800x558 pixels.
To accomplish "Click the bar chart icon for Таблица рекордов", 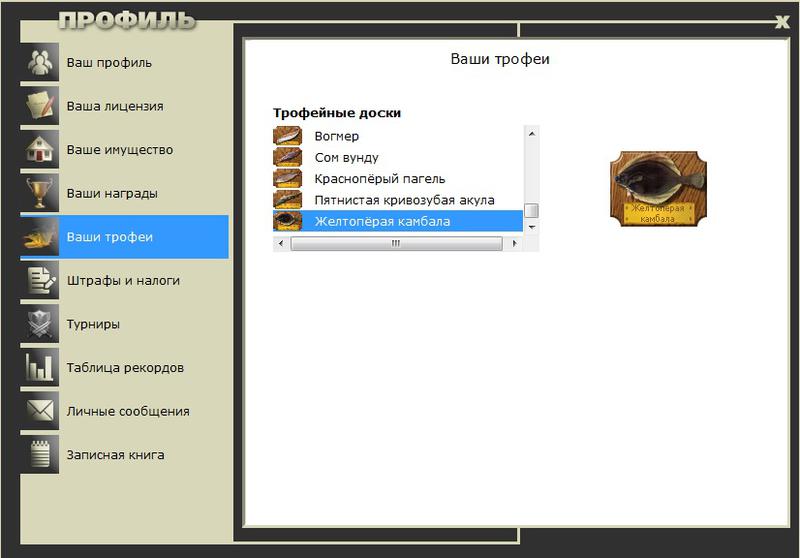I will coord(40,367).
